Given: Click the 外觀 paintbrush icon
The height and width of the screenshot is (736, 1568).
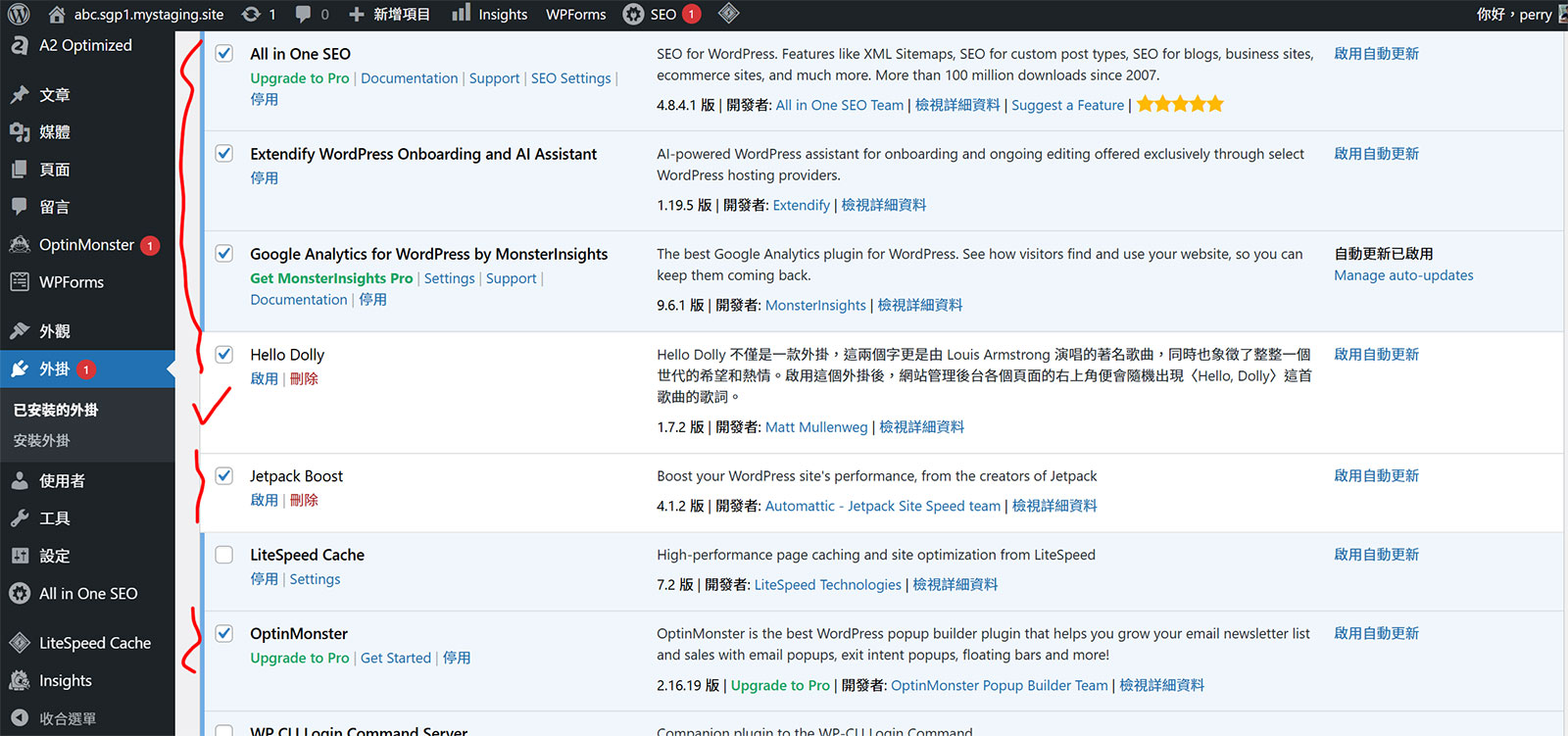Looking at the screenshot, I should [20, 331].
